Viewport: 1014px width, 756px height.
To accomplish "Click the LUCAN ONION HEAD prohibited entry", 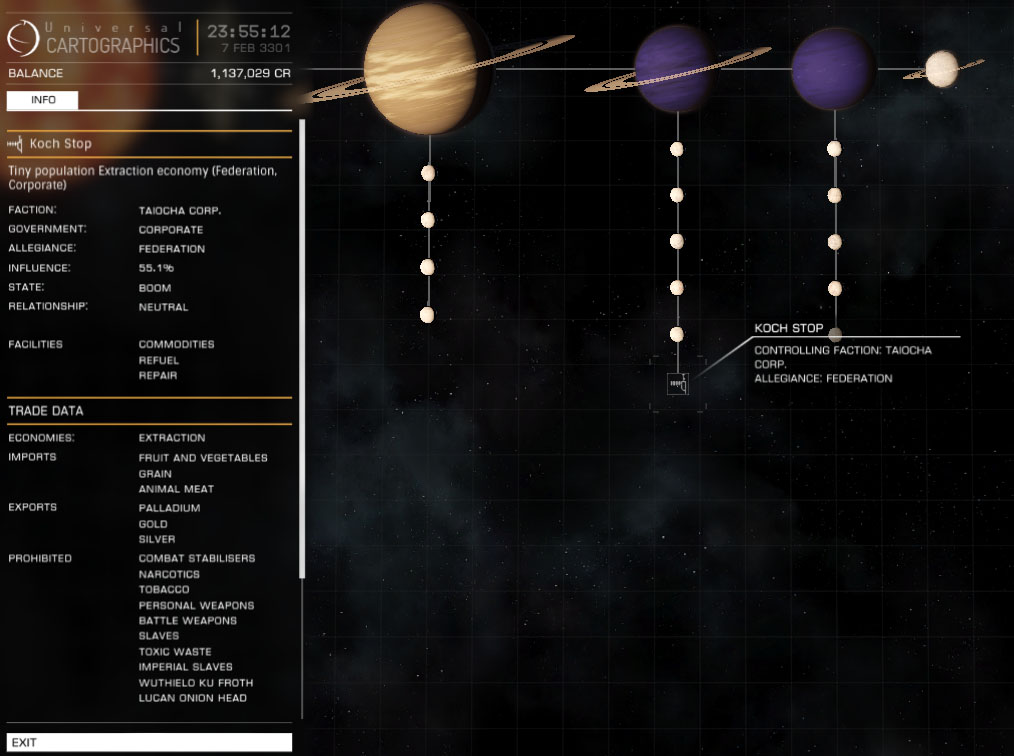I will [x=193, y=698].
